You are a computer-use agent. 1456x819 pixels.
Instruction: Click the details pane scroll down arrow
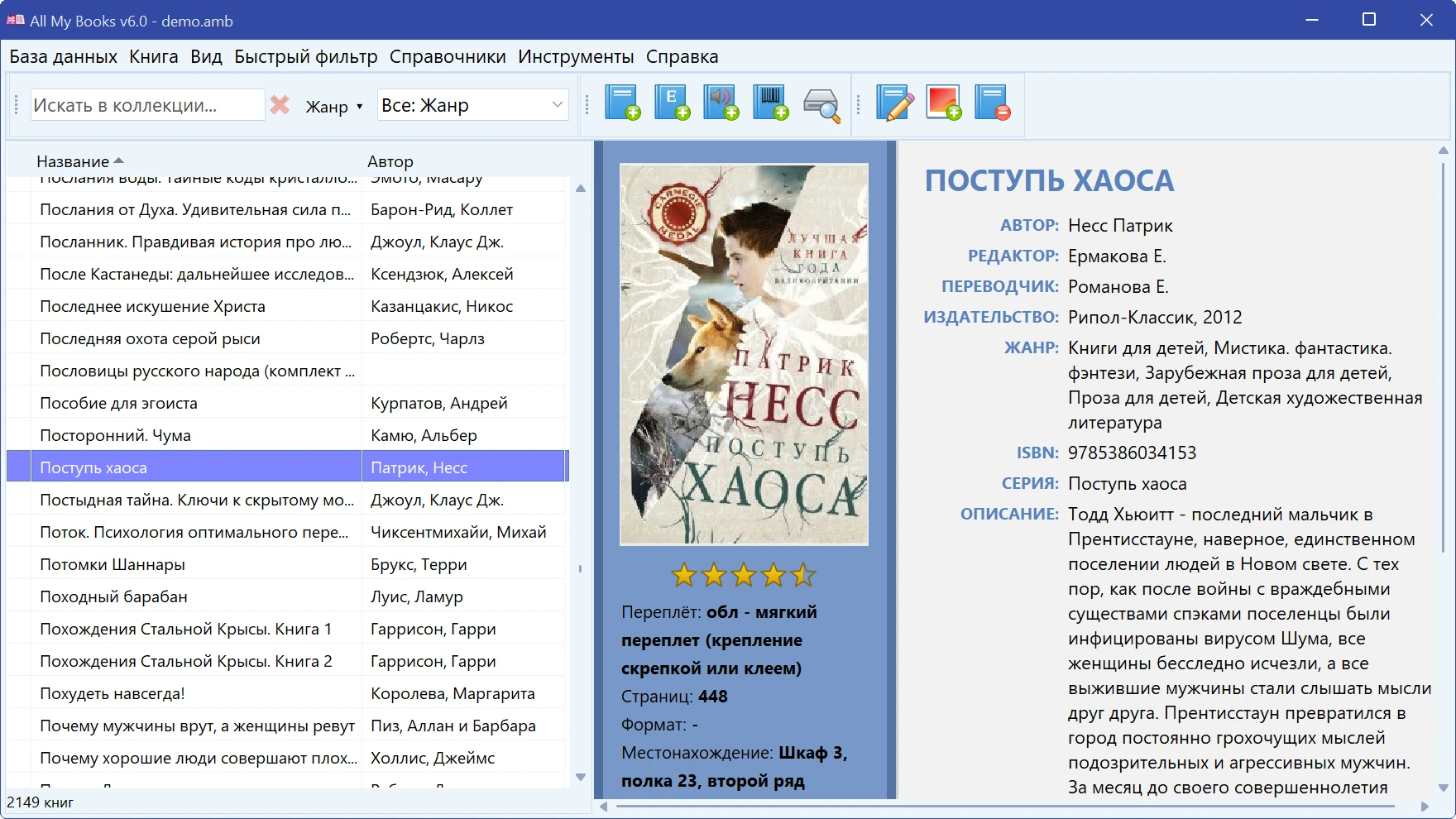pyautogui.click(x=1444, y=788)
